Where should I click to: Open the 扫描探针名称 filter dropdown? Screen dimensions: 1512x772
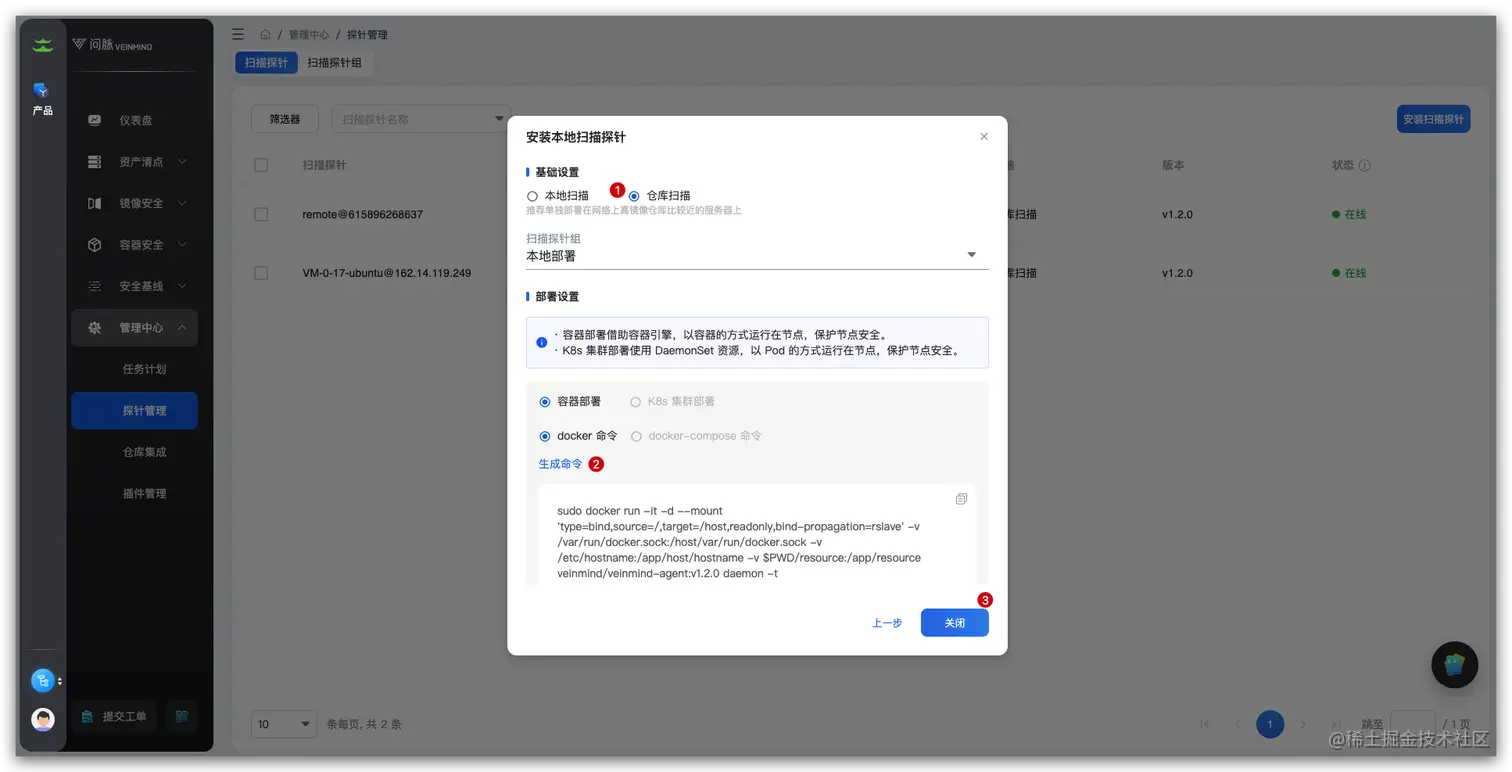click(x=421, y=119)
